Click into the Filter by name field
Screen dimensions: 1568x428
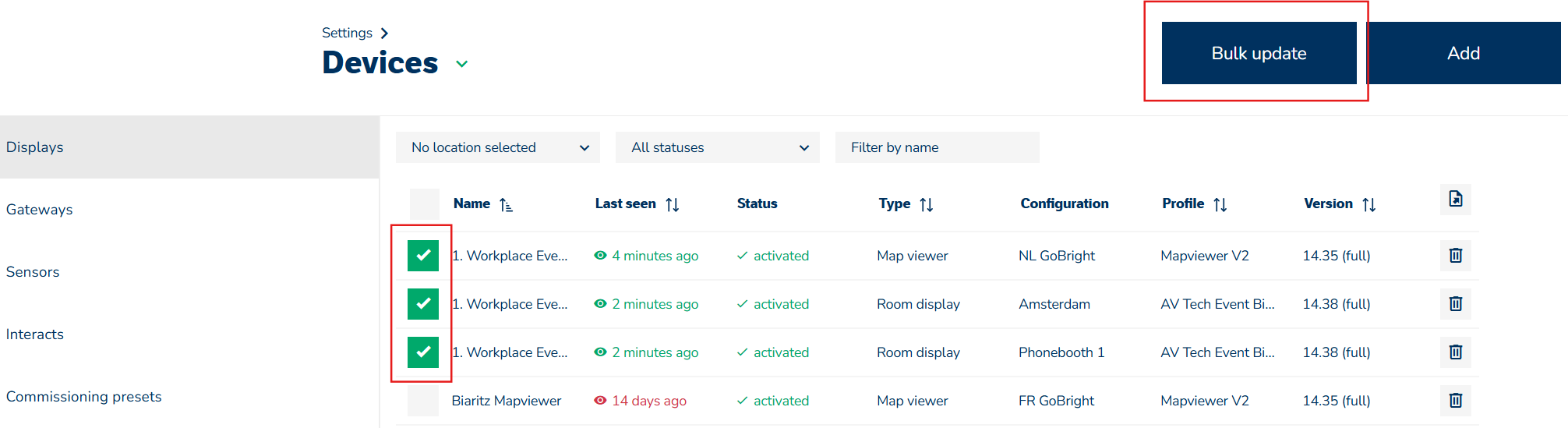pyautogui.click(x=937, y=147)
